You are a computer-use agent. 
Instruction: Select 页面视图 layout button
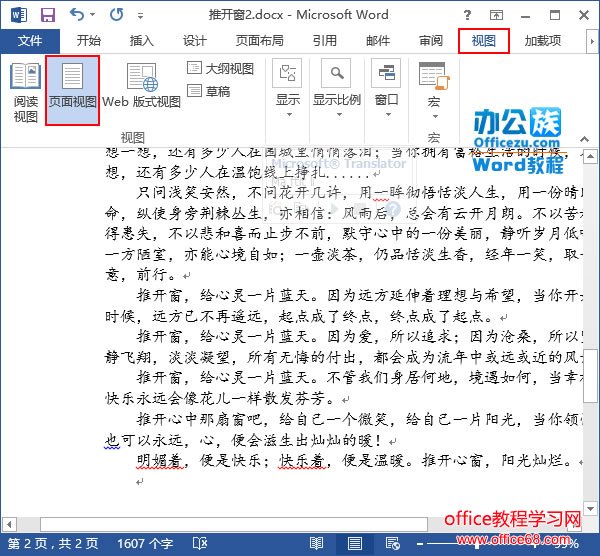pos(72,91)
